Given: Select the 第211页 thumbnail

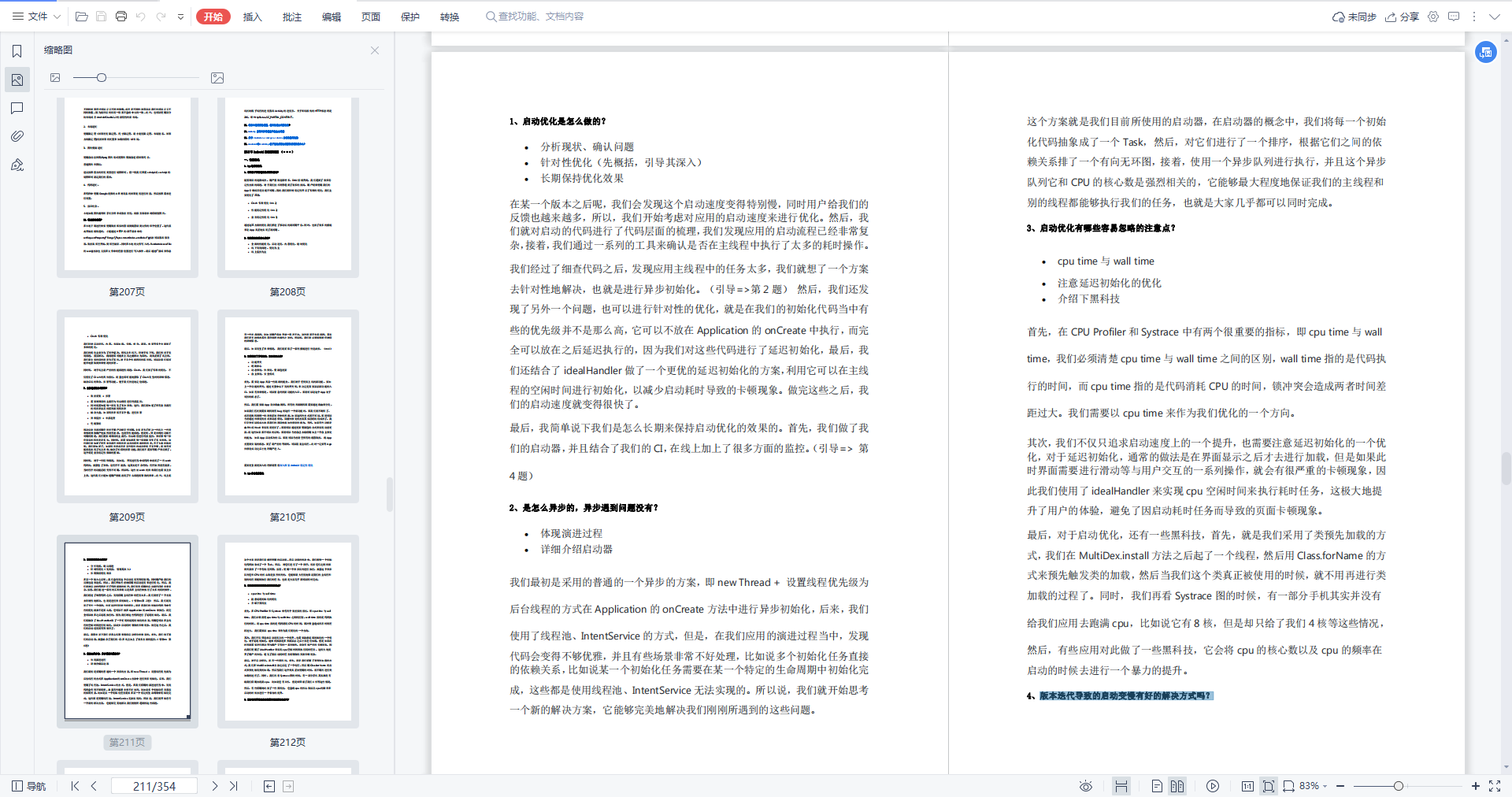Looking at the screenshot, I should pyautogui.click(x=128, y=632).
